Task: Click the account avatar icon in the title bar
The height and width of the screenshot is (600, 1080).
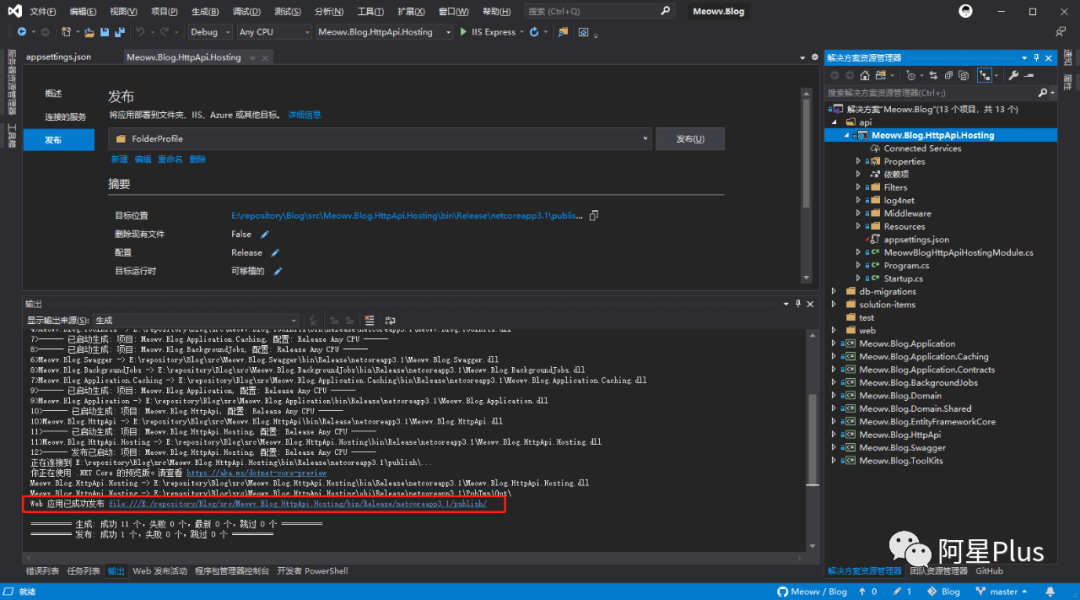Action: (x=966, y=11)
